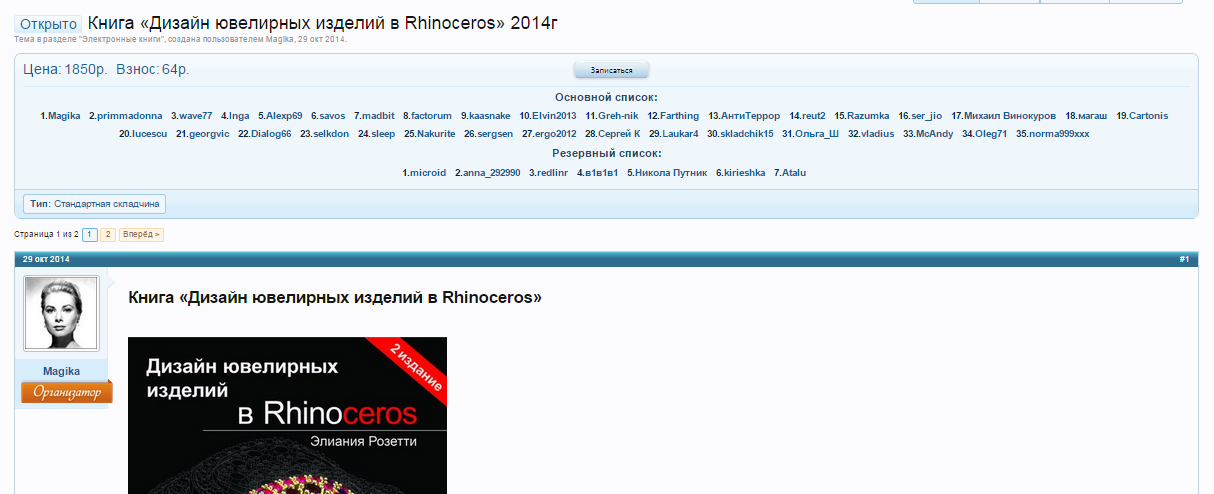The image size is (1214, 494).
Task: View sleep user profile
Action: point(383,134)
